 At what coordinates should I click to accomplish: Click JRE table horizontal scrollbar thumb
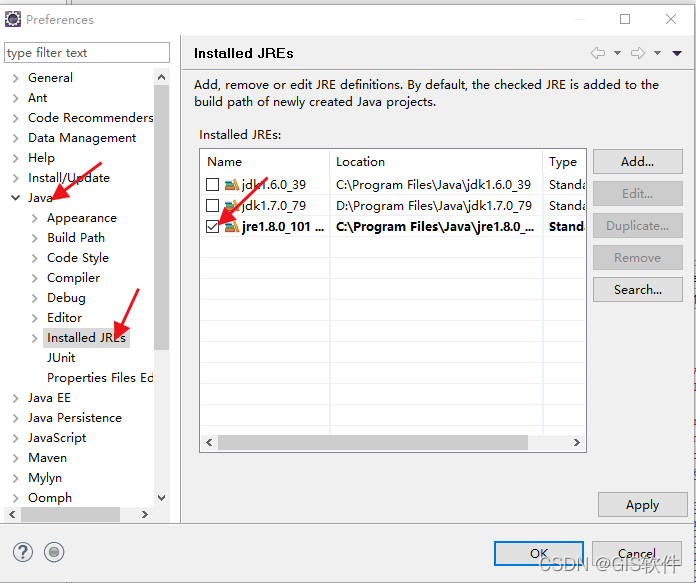(x=373, y=442)
